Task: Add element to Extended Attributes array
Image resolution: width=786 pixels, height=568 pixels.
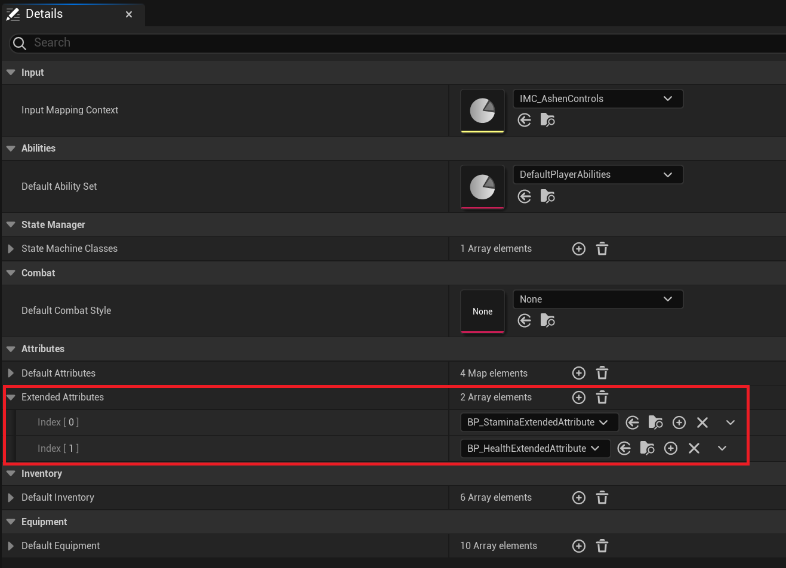Action: point(578,398)
